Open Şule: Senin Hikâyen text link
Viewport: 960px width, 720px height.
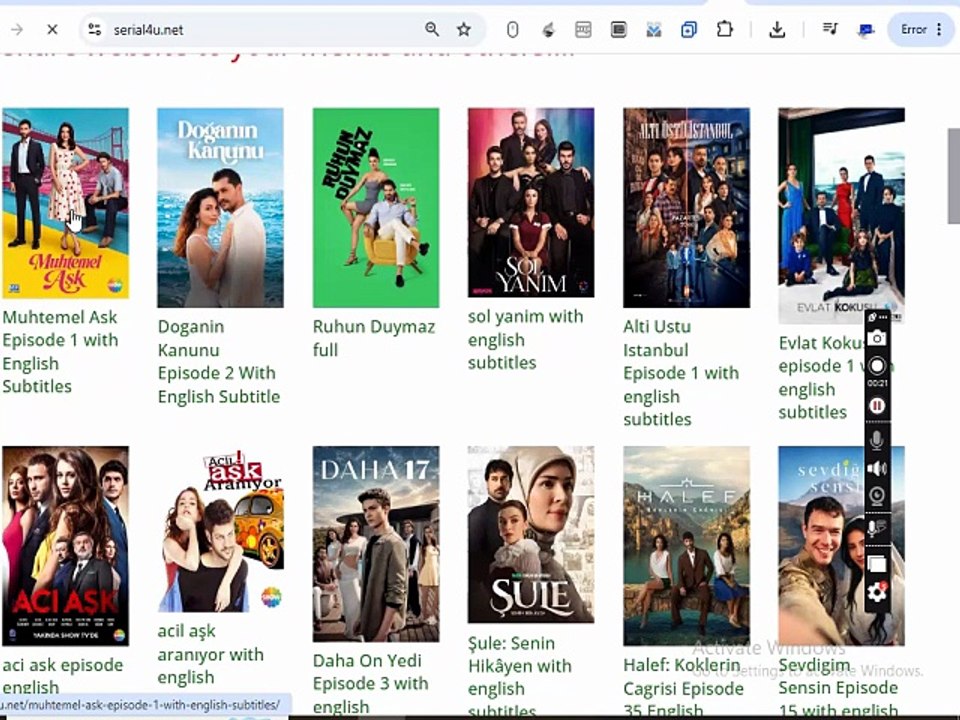519,676
